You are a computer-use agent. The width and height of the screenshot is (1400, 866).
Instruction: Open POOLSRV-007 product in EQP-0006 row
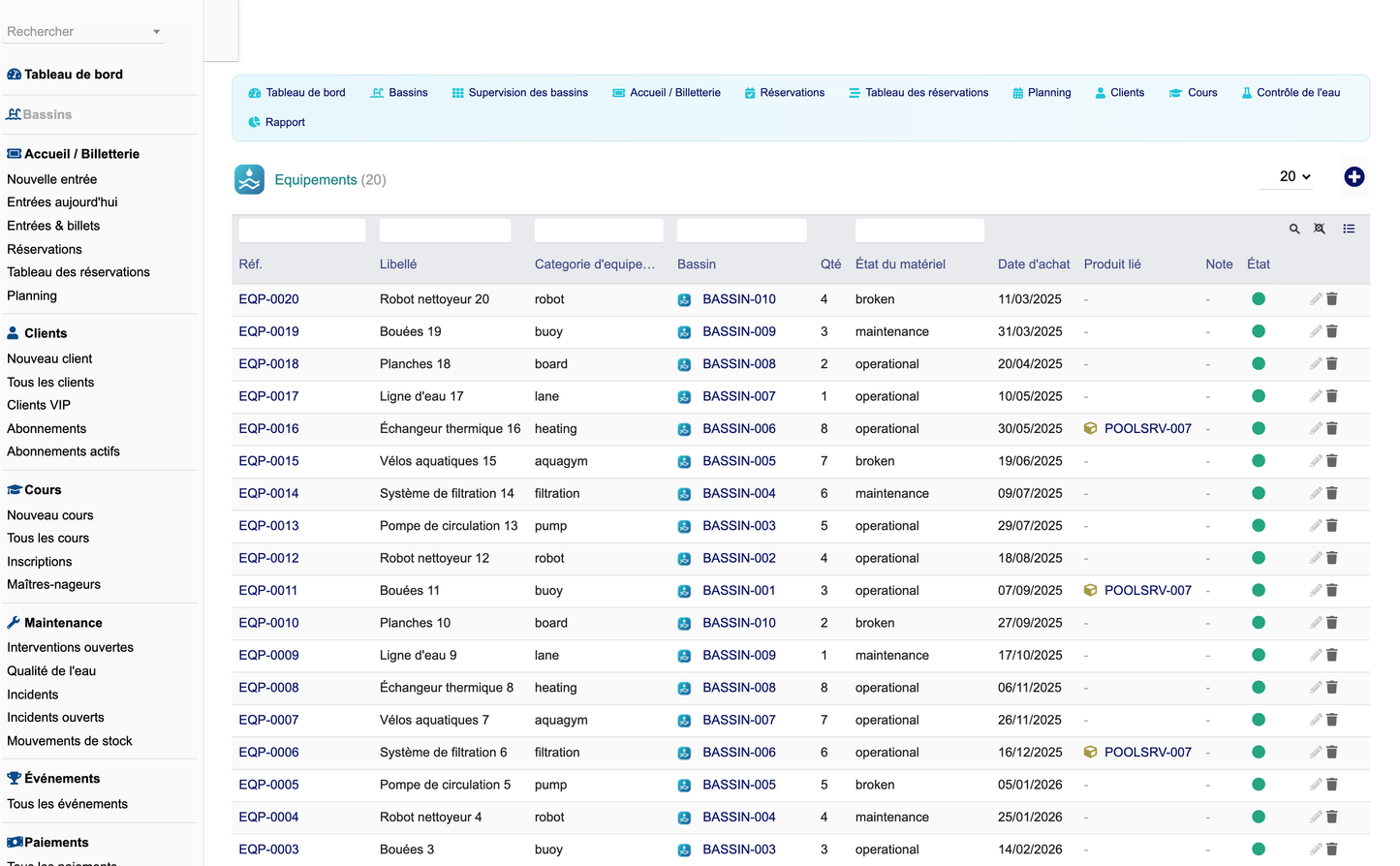(x=1148, y=752)
